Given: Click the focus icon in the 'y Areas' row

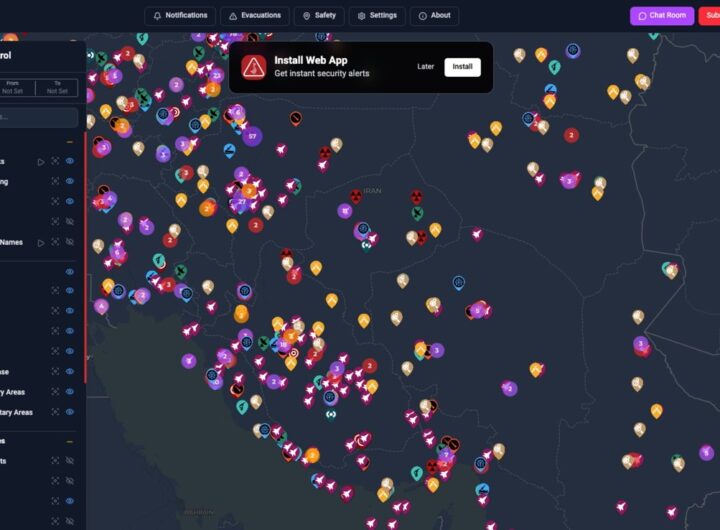Looking at the screenshot, I should [x=55, y=391].
